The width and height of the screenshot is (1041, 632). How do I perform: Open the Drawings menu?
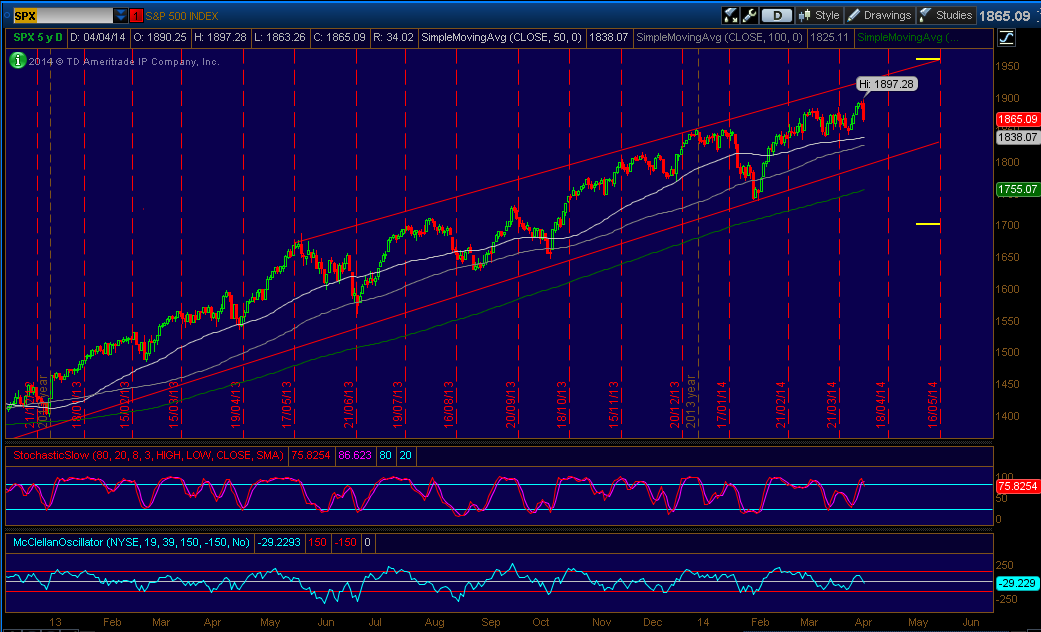(x=879, y=15)
